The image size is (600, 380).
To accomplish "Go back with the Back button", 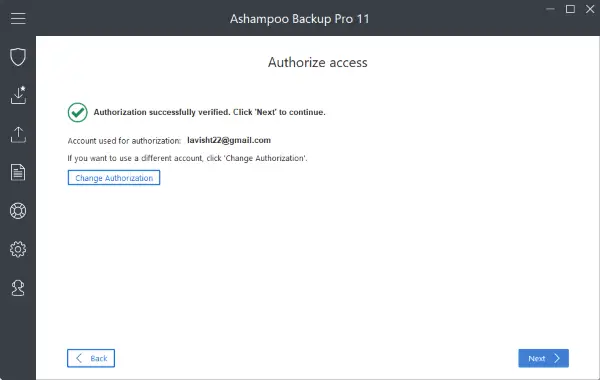I will tap(91, 358).
